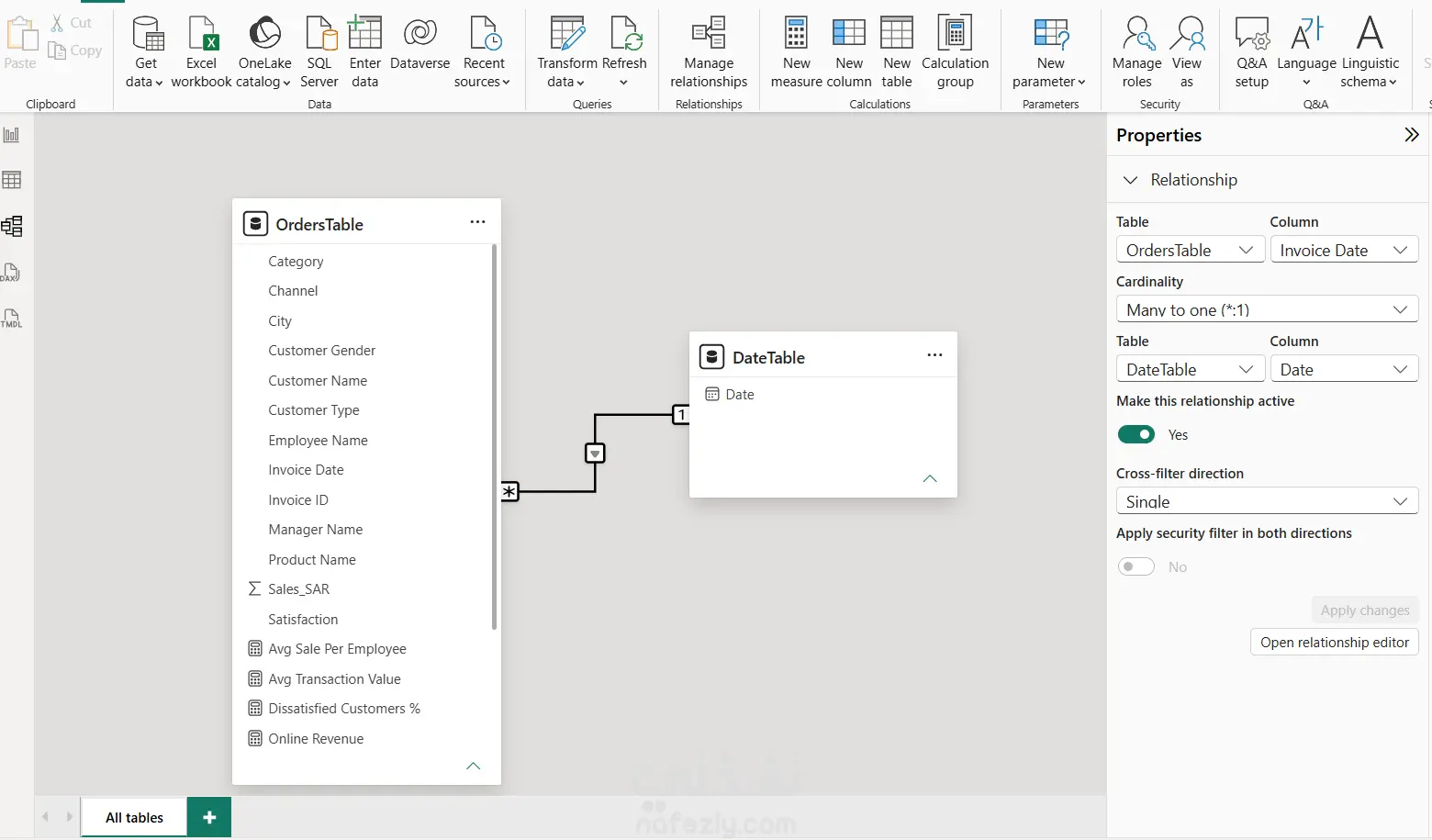Open the OneLake catalog
Screen dimensions: 1432x840
pos(264,52)
